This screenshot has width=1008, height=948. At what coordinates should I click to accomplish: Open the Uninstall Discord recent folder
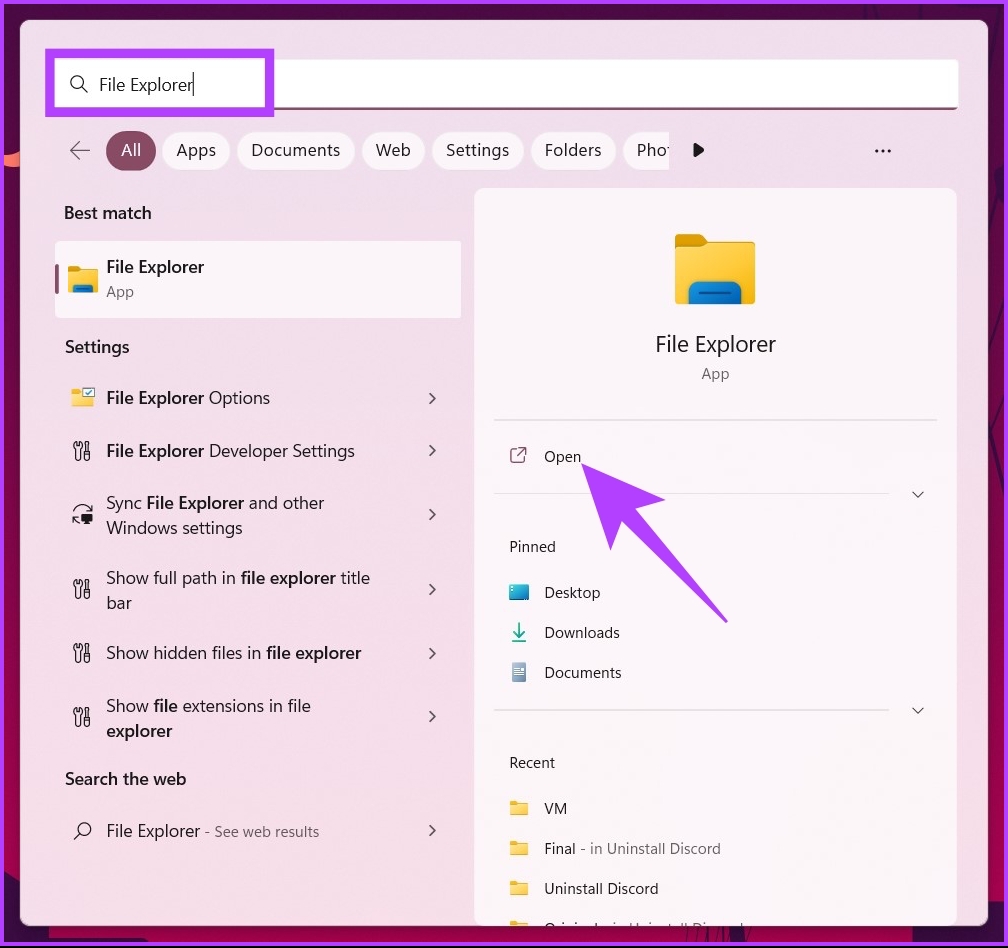[x=601, y=888]
